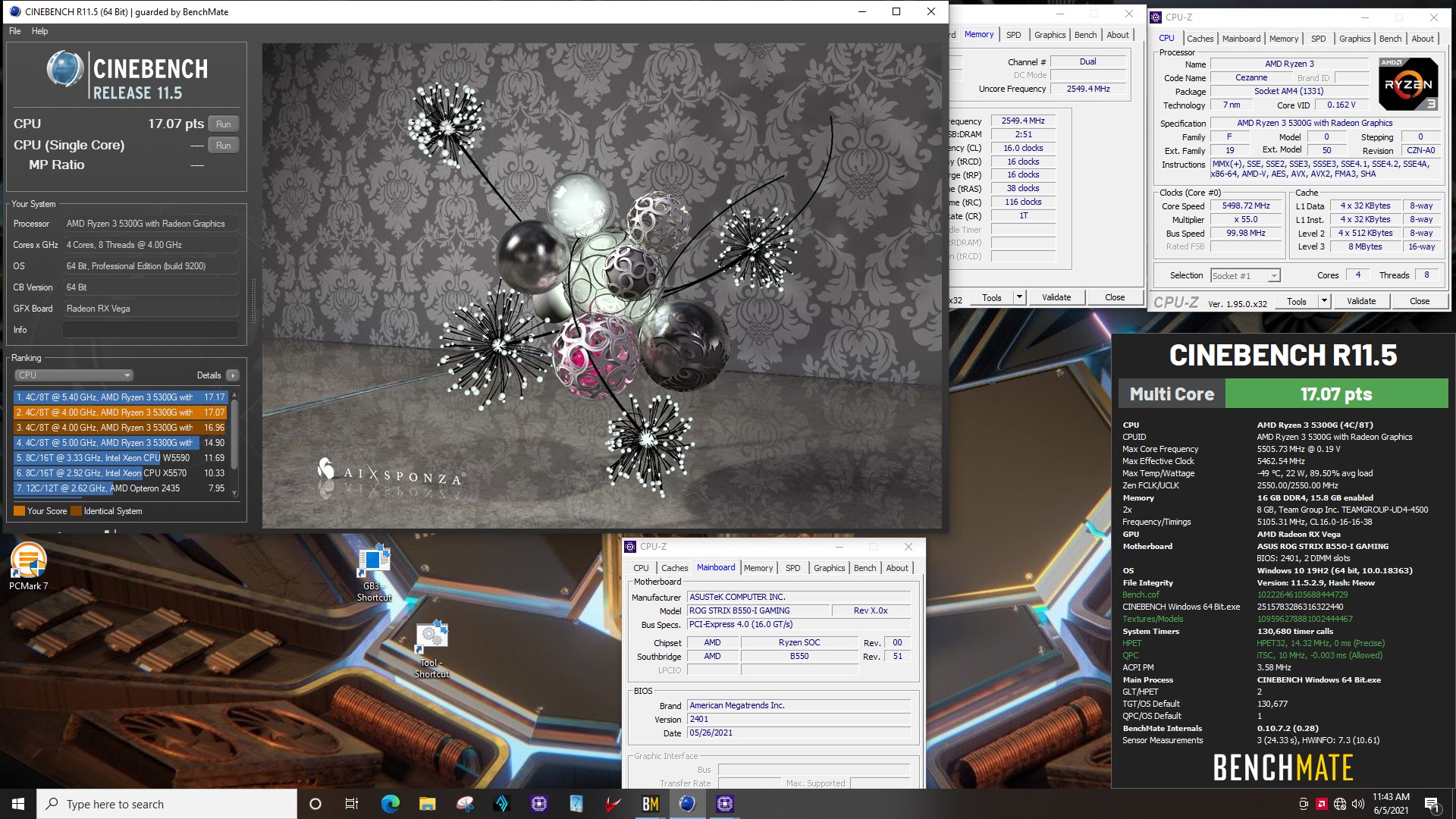Select ranking row 1 at 5.40 GHz
This screenshot has width=1456, height=819.
click(121, 397)
